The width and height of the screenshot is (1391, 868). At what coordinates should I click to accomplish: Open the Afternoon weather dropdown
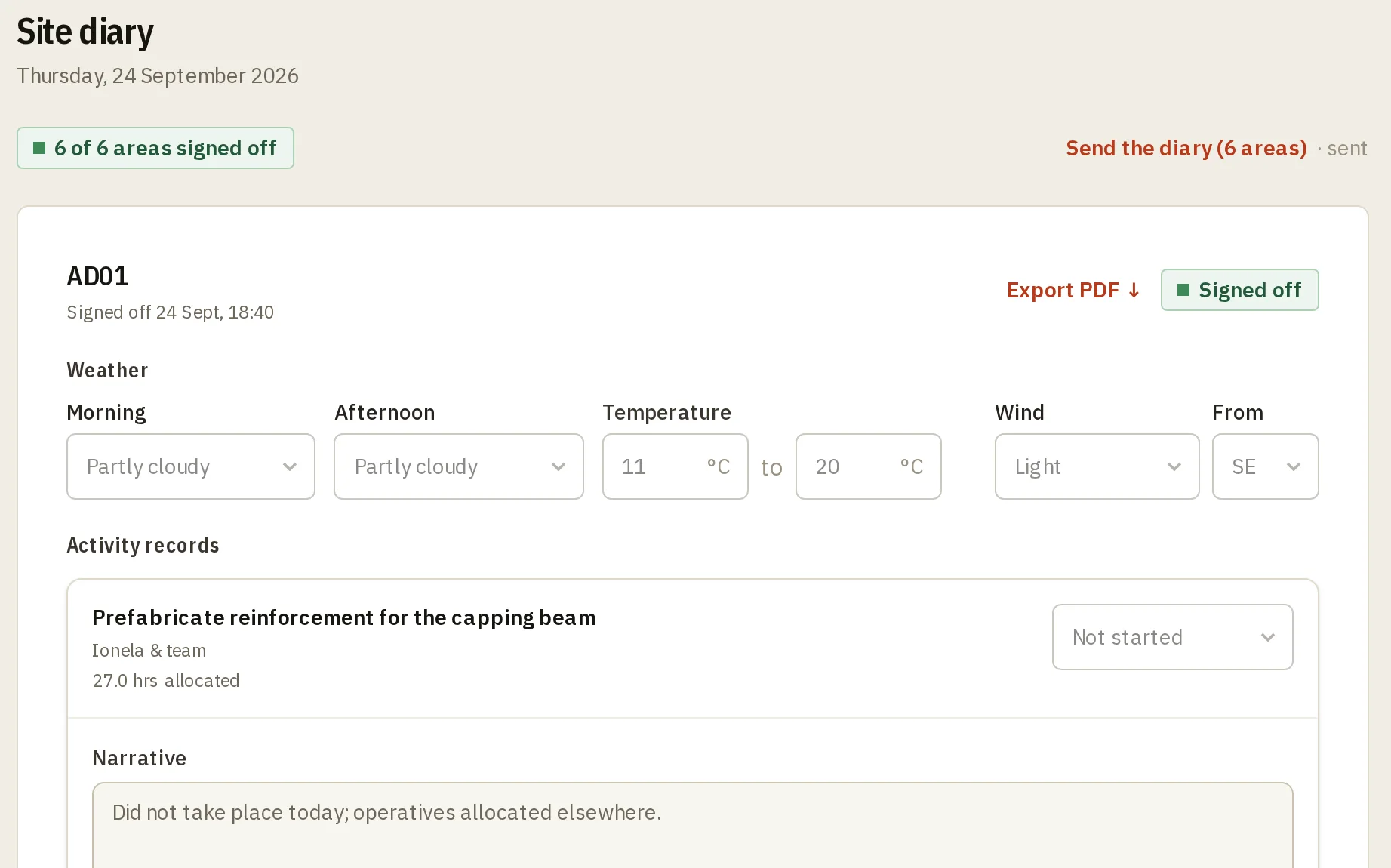[459, 466]
